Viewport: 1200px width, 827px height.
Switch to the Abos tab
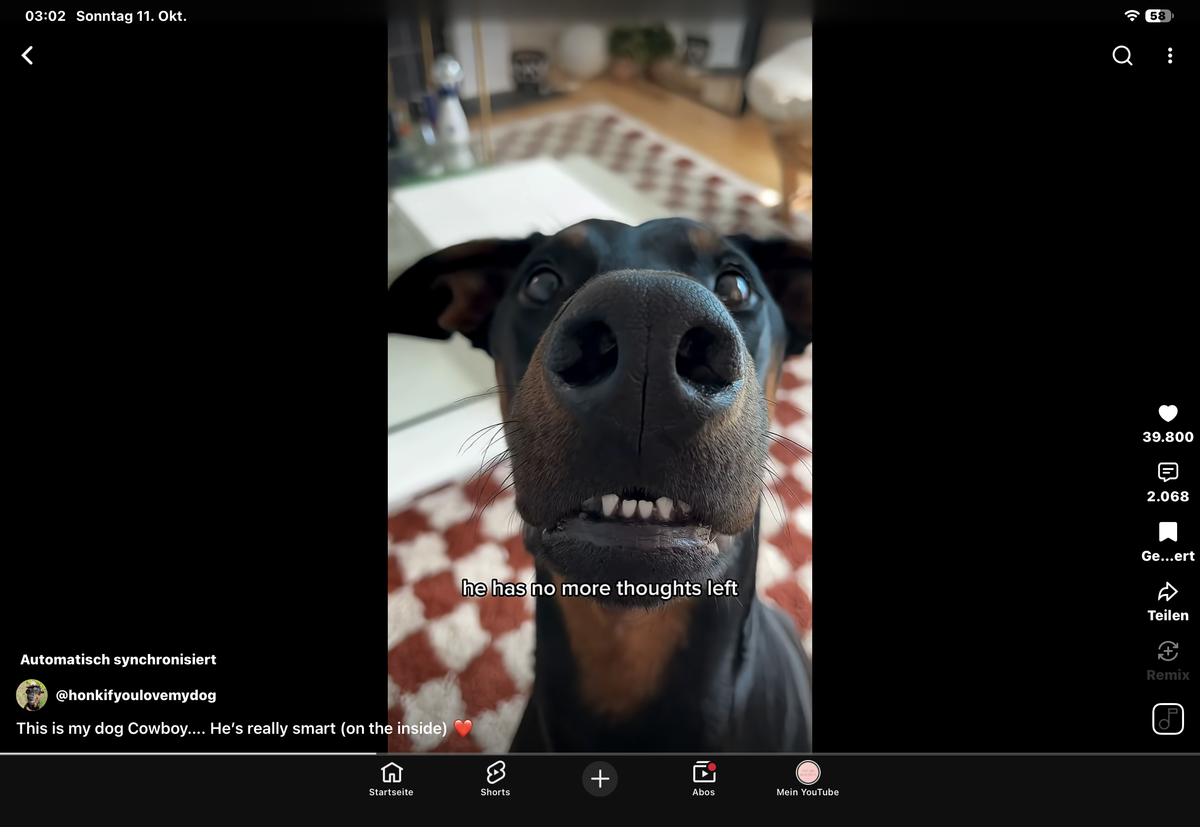pos(704,779)
